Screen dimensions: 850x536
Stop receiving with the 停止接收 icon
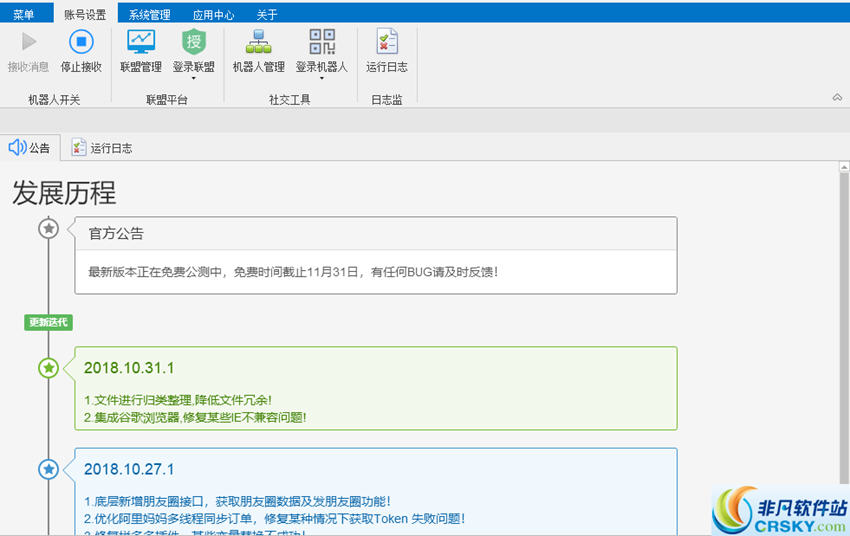pyautogui.click(x=81, y=41)
